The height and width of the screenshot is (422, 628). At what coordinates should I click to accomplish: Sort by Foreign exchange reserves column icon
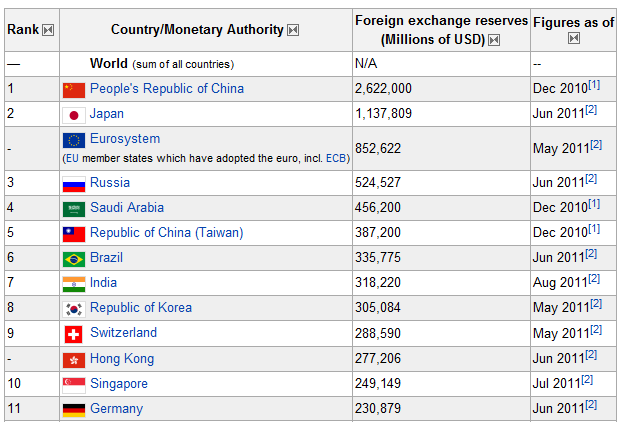pos(494,40)
